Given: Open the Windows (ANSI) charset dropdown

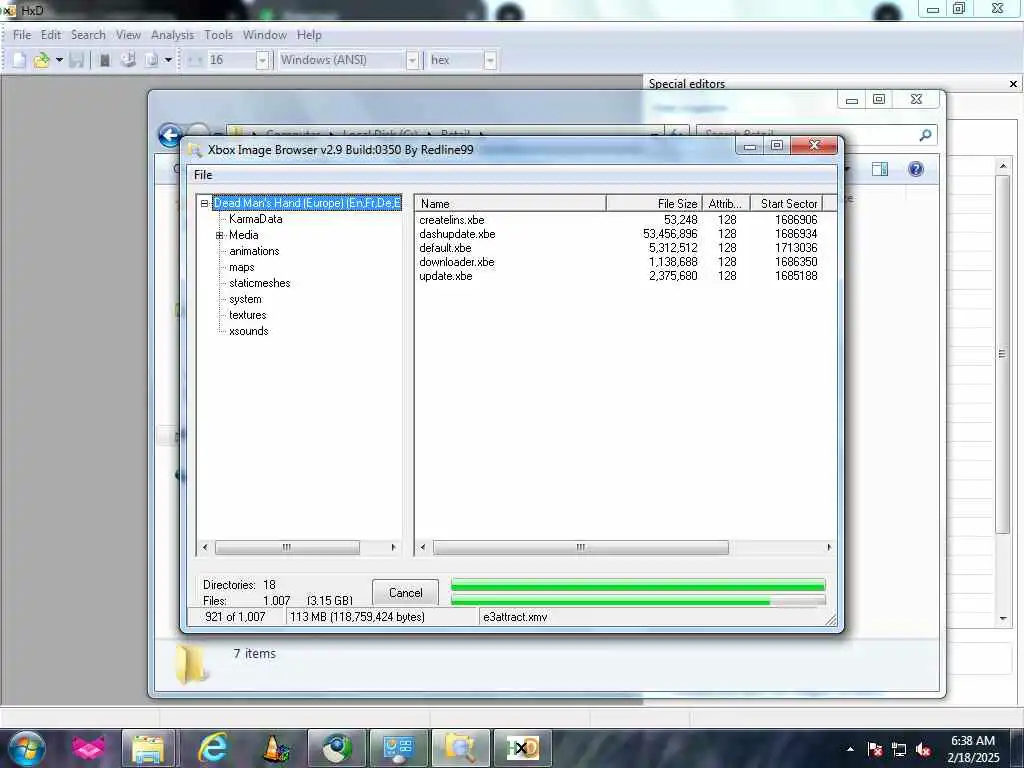Looking at the screenshot, I should pos(412,60).
